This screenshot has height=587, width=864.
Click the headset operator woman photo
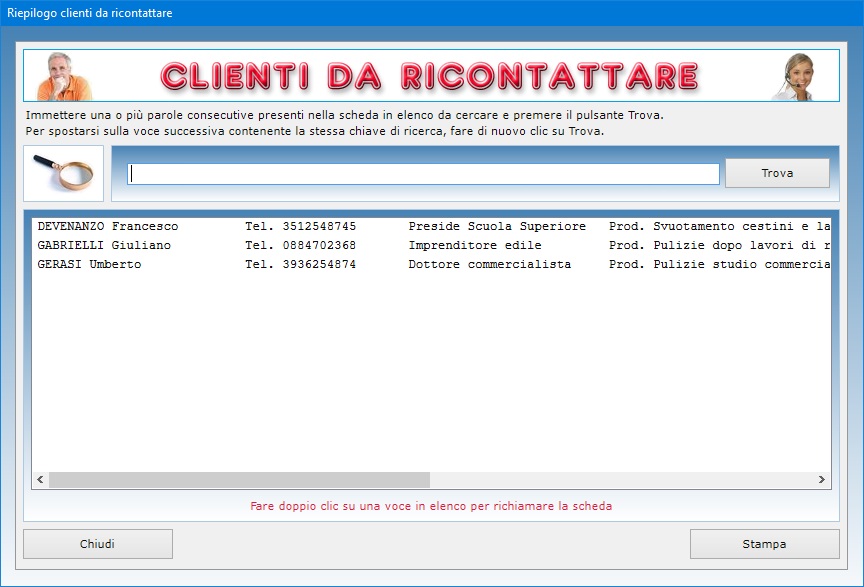[796, 77]
